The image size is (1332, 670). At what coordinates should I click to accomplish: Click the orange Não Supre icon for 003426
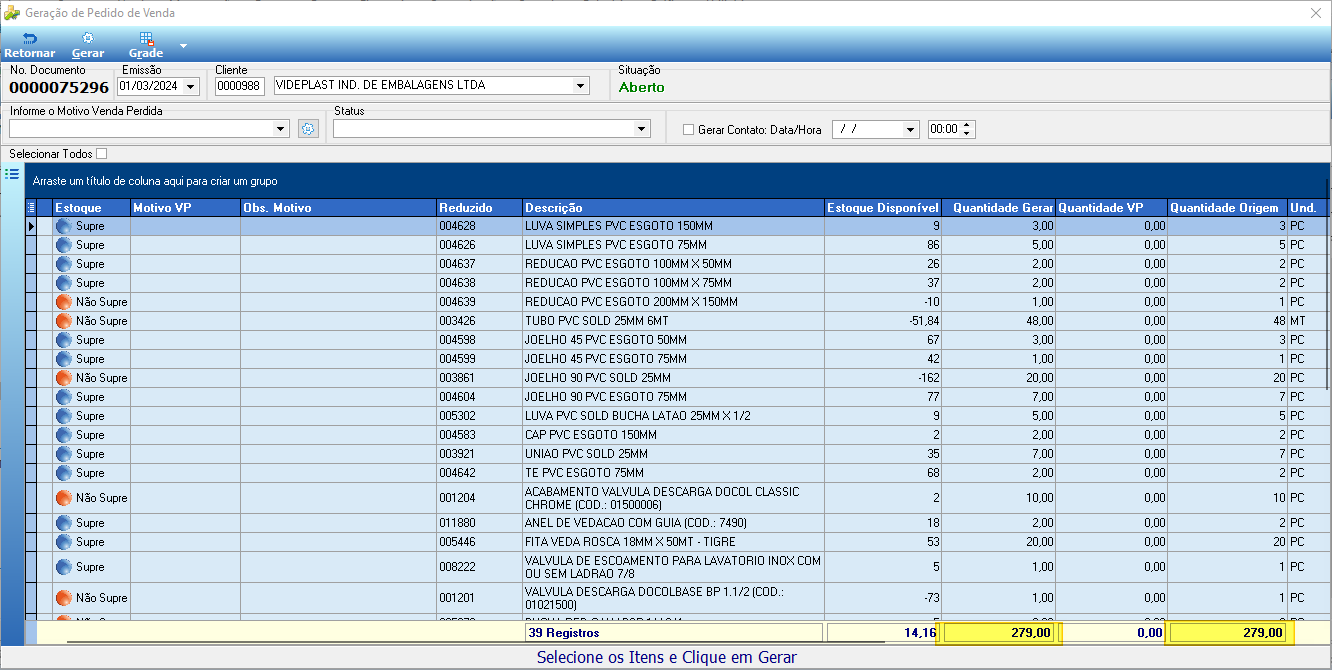pyautogui.click(x=64, y=321)
